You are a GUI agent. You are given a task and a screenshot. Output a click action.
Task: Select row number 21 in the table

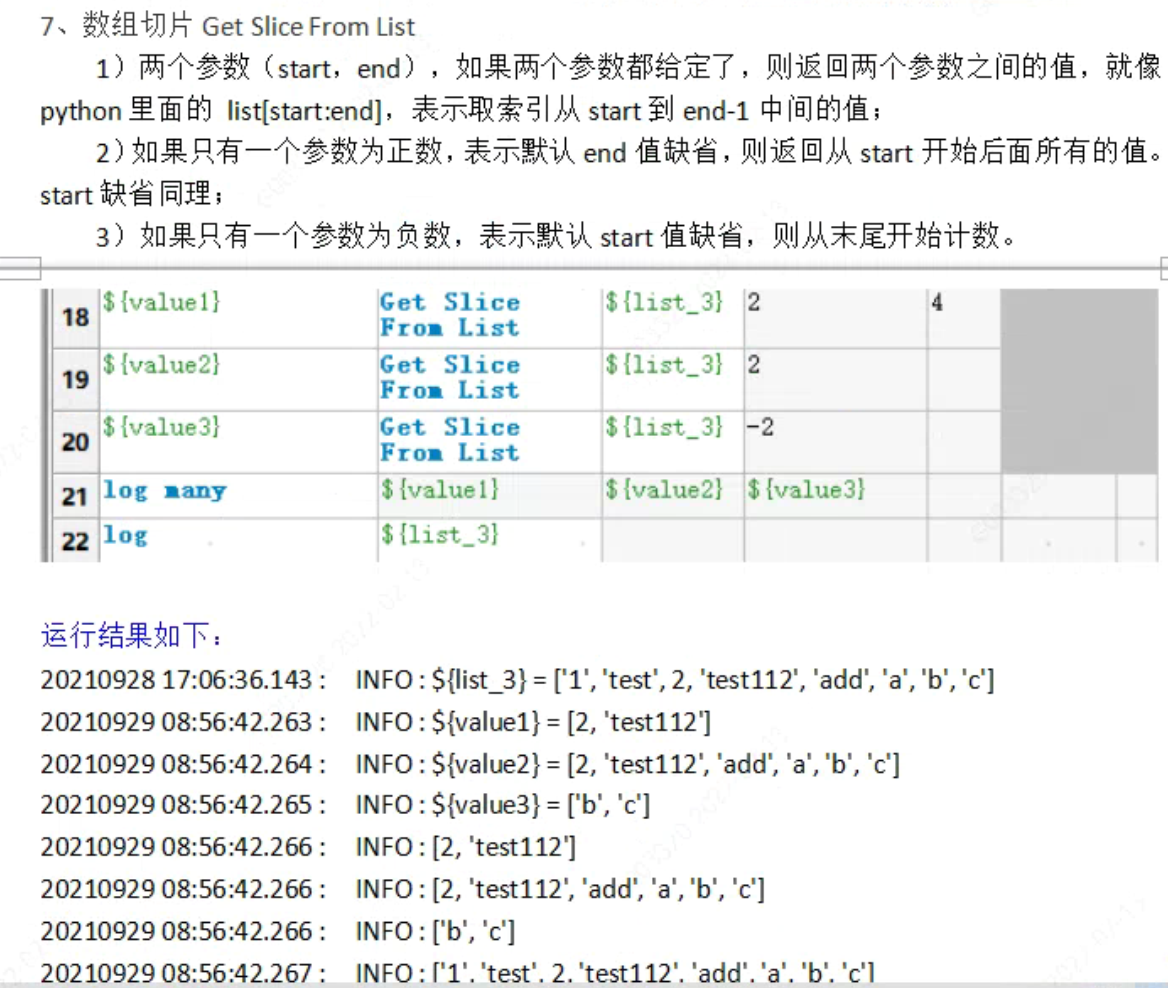coord(76,496)
